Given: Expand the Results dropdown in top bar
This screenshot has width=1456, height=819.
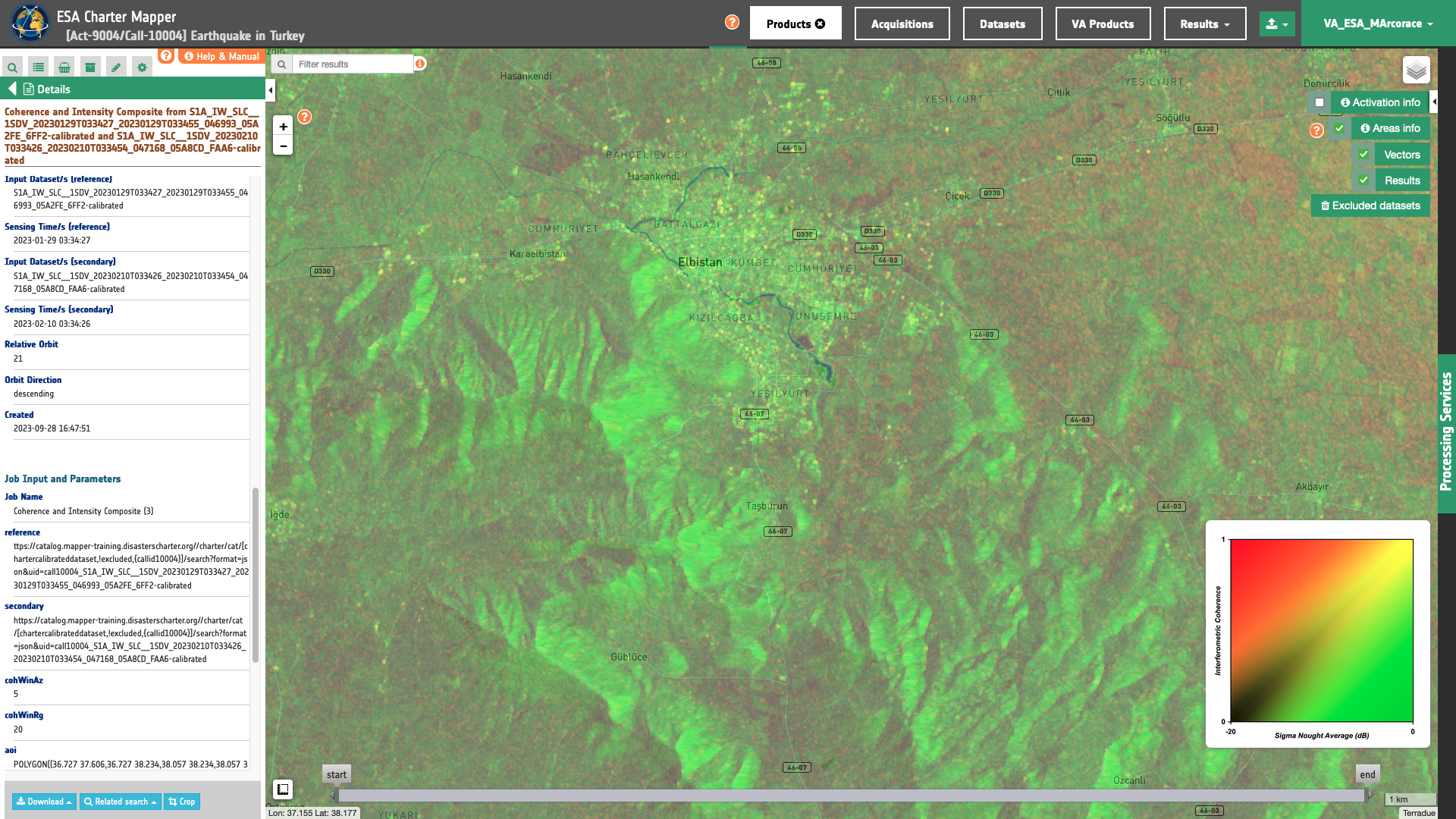Looking at the screenshot, I should (x=1204, y=24).
